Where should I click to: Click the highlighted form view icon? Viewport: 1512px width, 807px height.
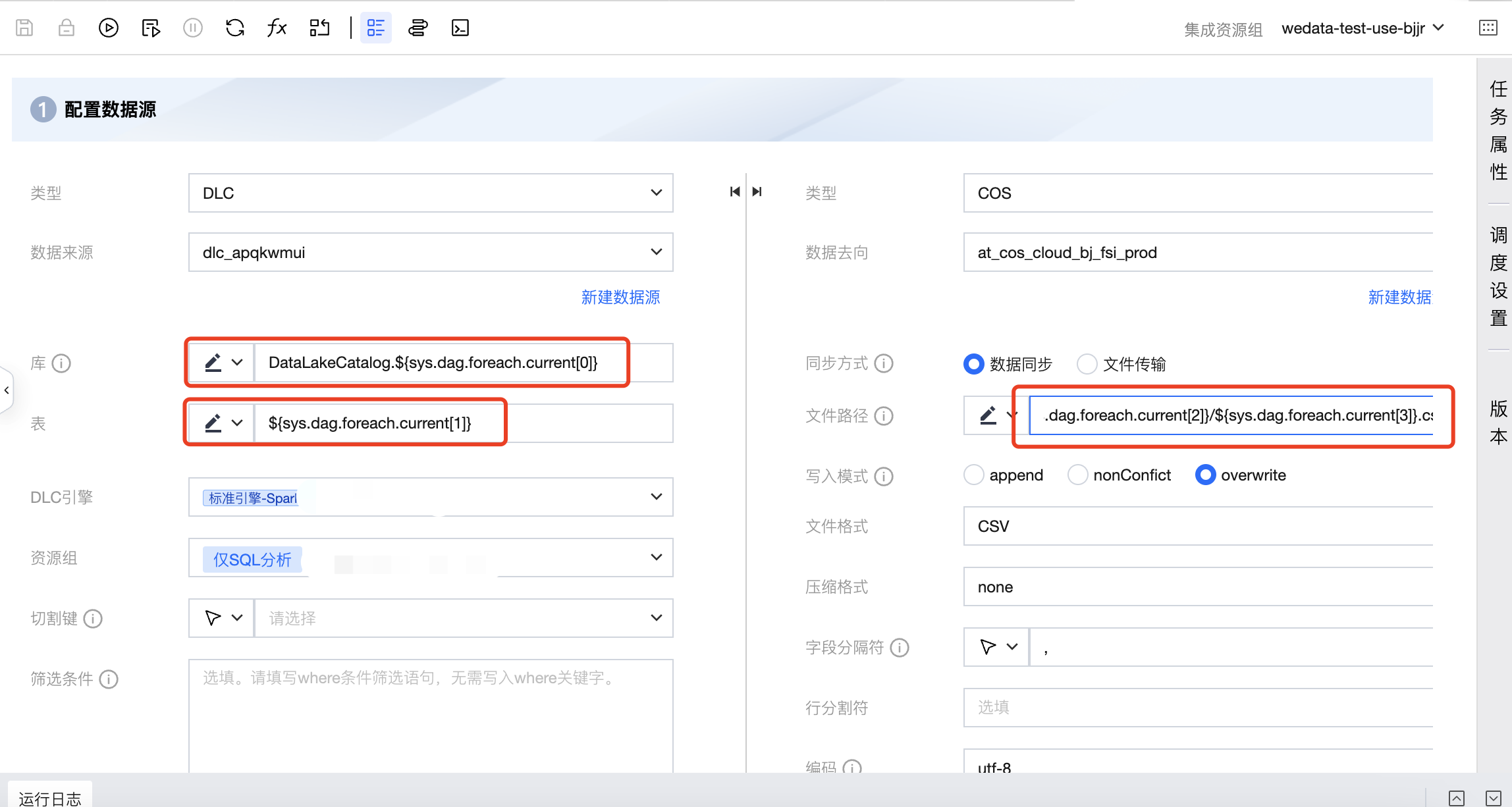375,28
